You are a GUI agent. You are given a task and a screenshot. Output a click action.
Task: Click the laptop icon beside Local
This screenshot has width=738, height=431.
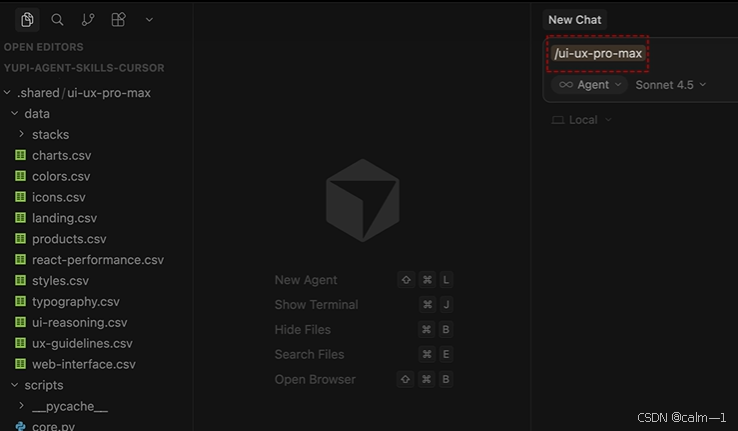pyautogui.click(x=558, y=120)
